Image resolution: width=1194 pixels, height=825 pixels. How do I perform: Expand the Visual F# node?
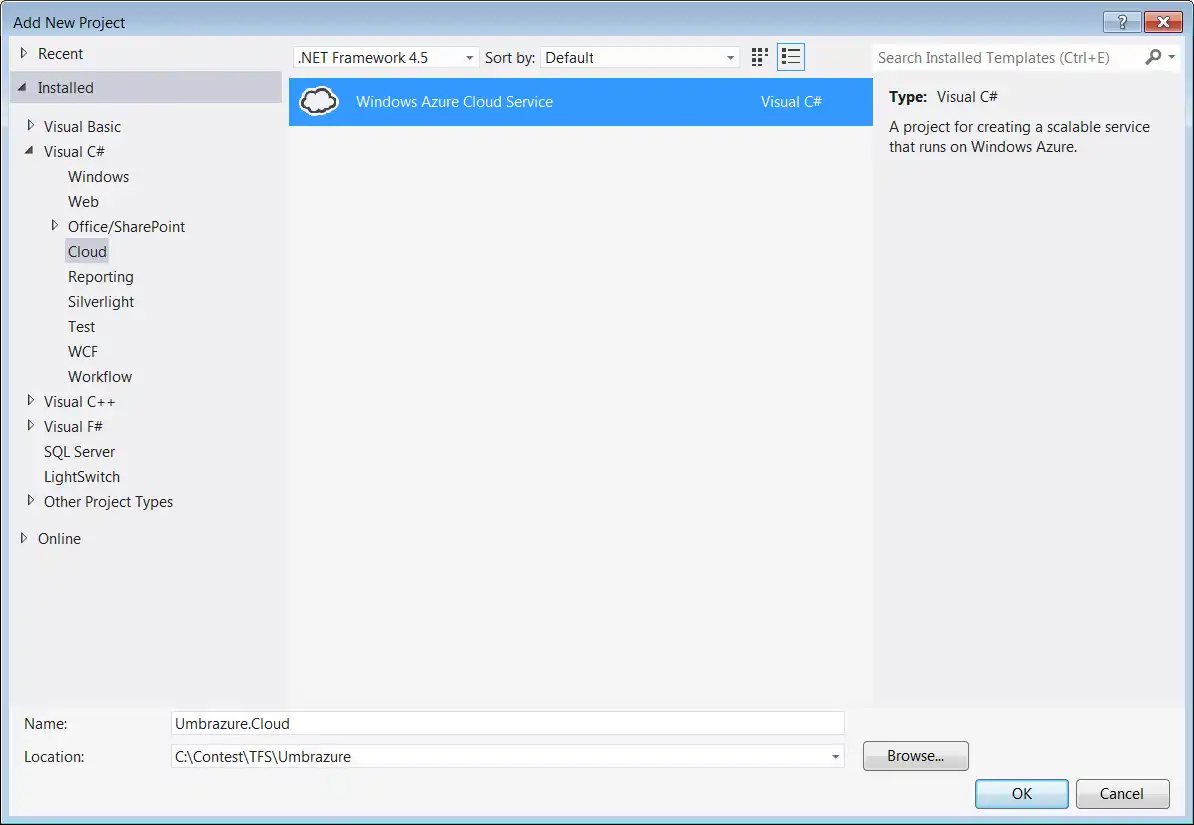[x=30, y=425]
